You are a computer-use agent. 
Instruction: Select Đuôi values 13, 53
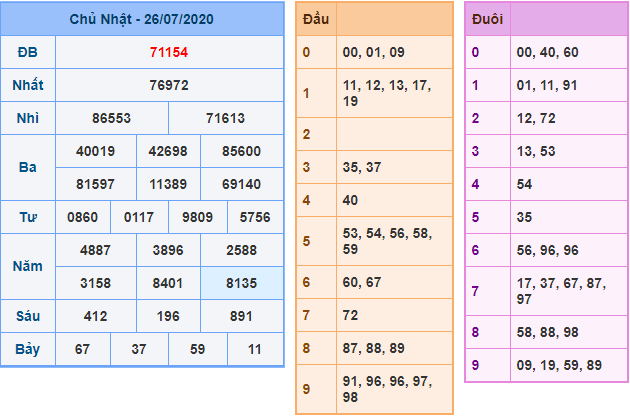[536, 151]
